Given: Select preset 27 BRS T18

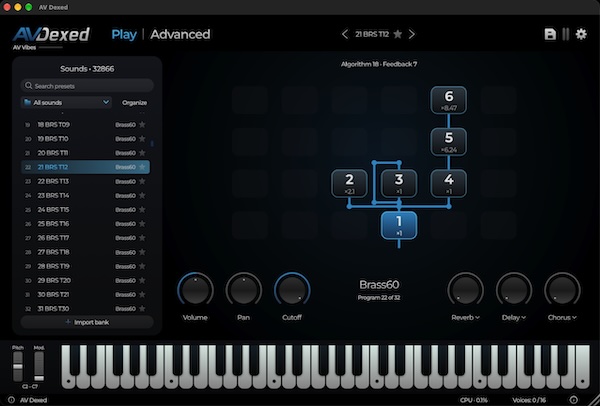Looking at the screenshot, I should (x=85, y=252).
